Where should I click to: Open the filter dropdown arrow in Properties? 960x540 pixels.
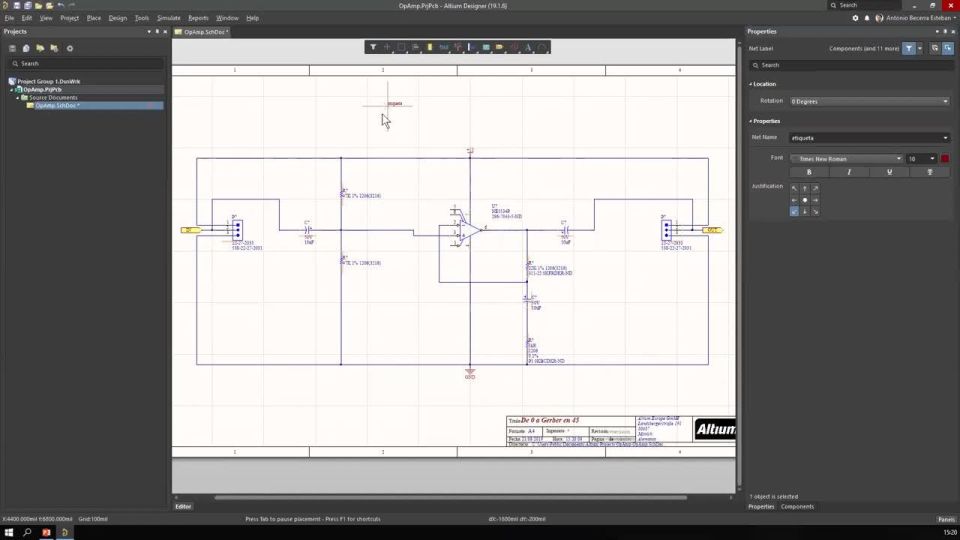coord(920,48)
